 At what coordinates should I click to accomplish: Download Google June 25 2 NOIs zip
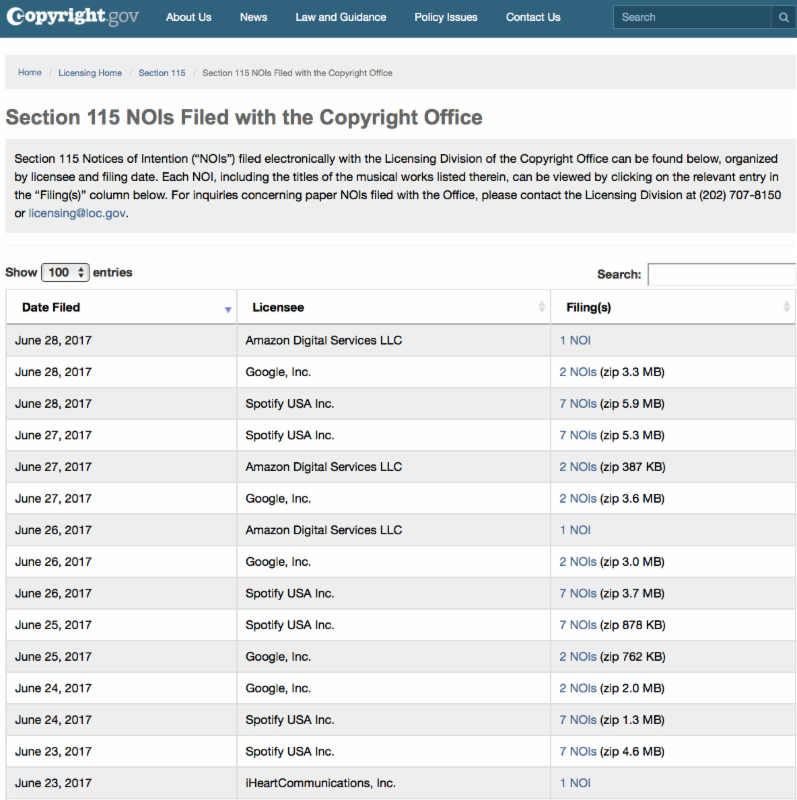pyautogui.click(x=578, y=657)
